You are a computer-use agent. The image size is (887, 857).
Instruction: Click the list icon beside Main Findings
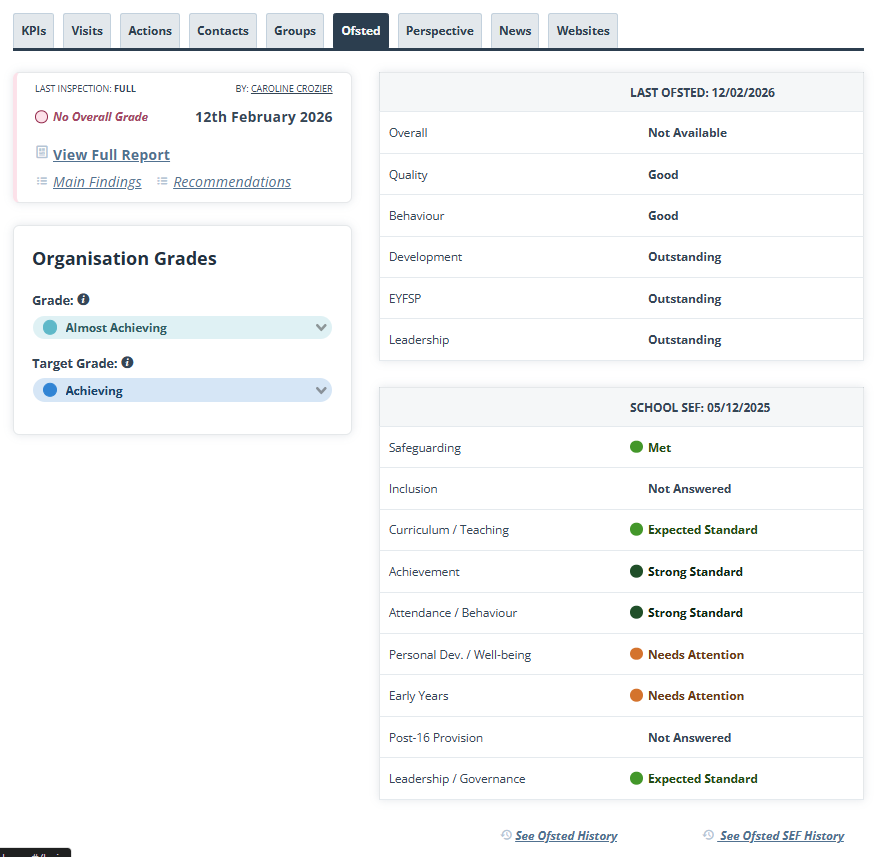pos(42,181)
